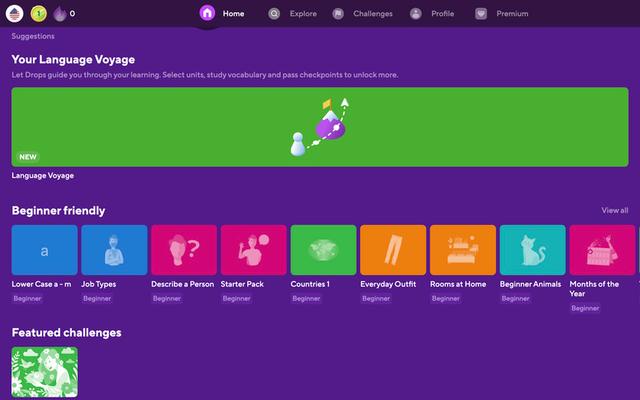Click the streak count 0
640x400 pixels.
click(x=72, y=13)
